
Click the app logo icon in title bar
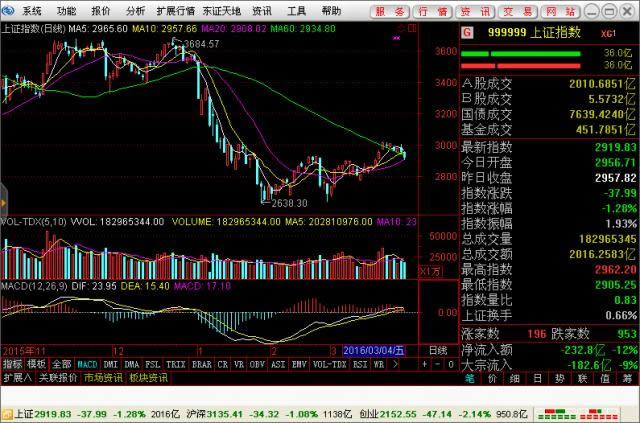[9, 10]
